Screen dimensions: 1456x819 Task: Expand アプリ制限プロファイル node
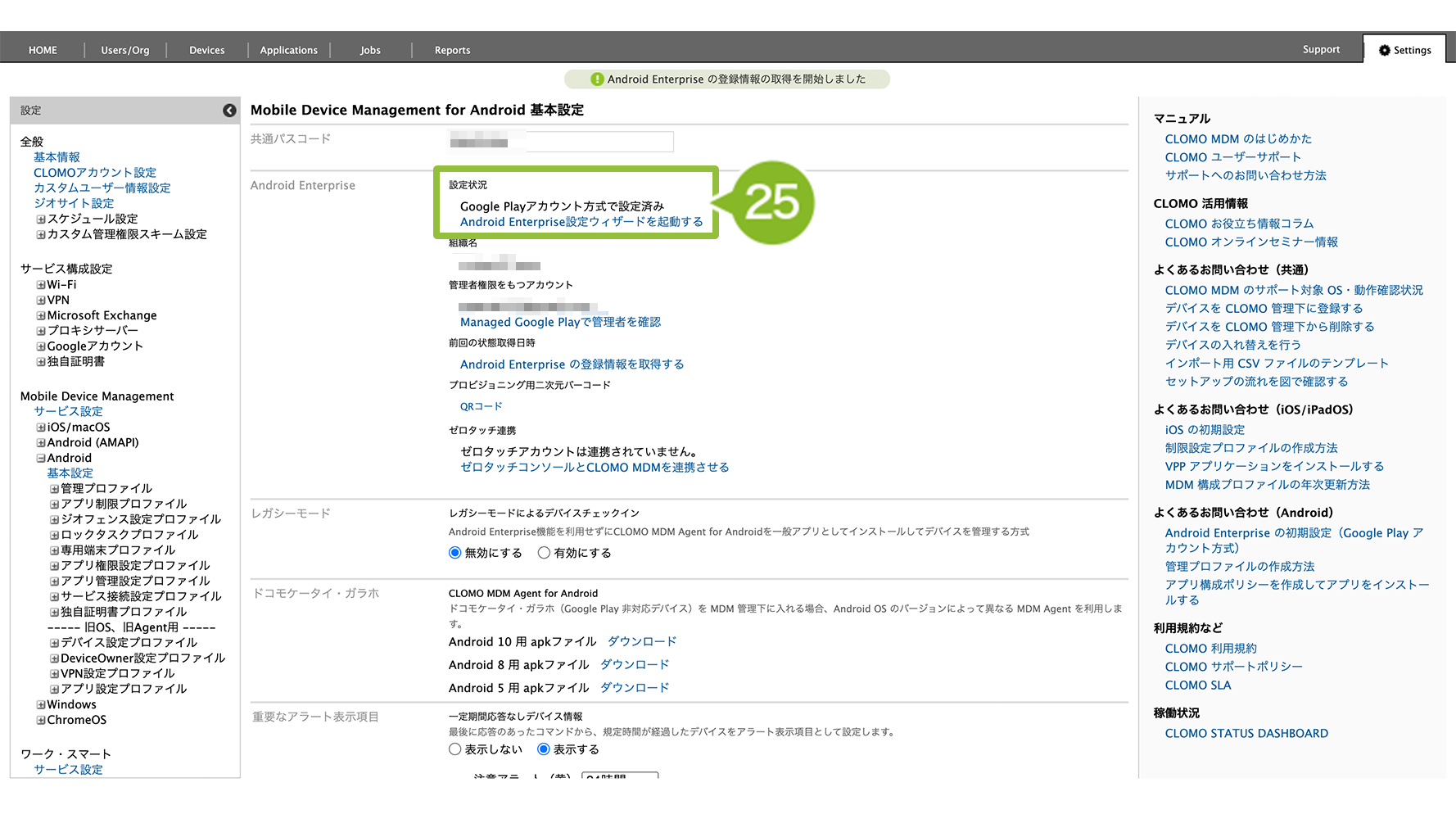coord(55,505)
